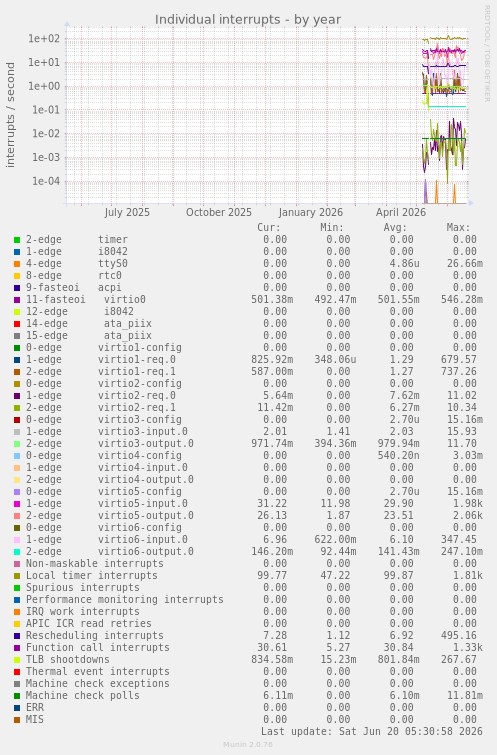Viewport: 497px width, 755px height.
Task: Click the July 2025 axis label
Action: 127,212
